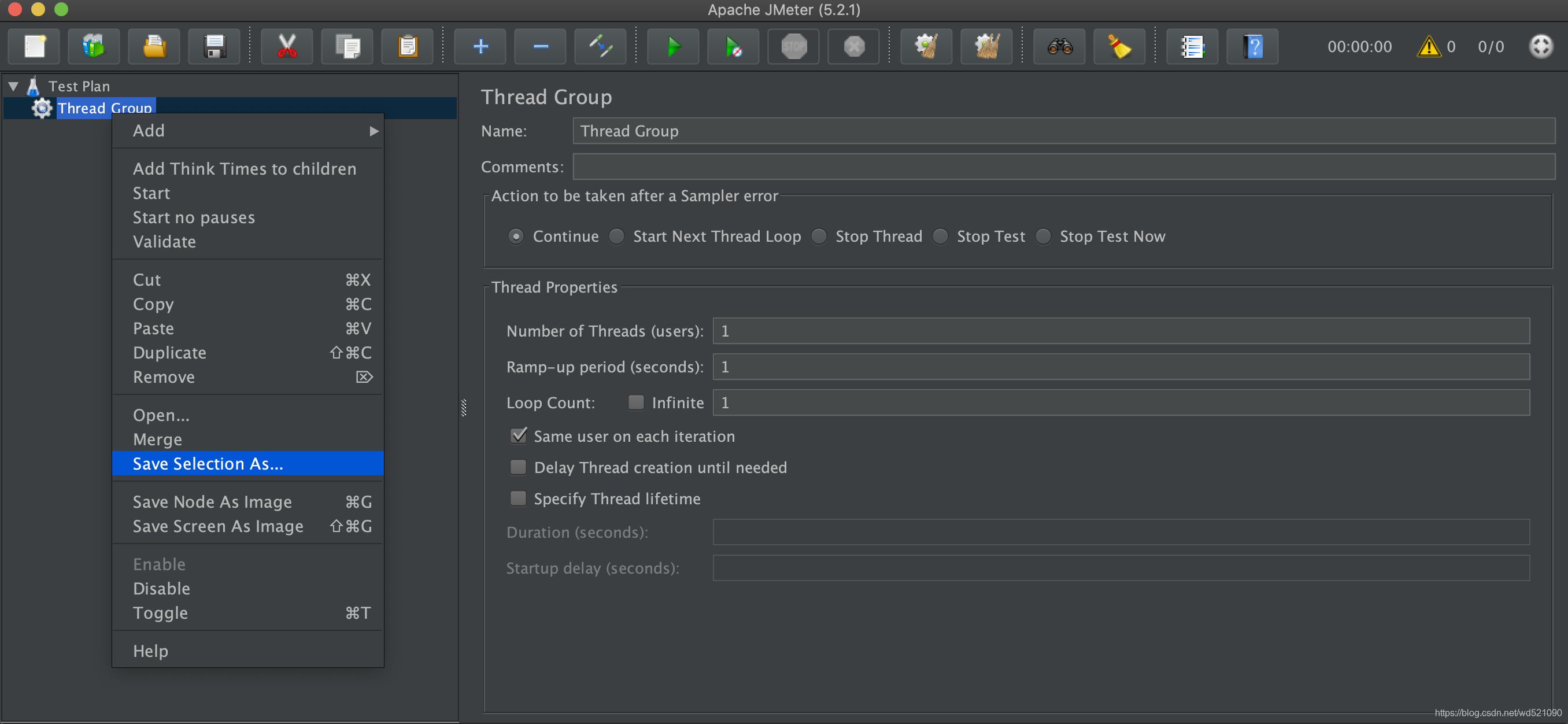The height and width of the screenshot is (724, 1568).
Task: Select the Continue radio button
Action: point(515,236)
